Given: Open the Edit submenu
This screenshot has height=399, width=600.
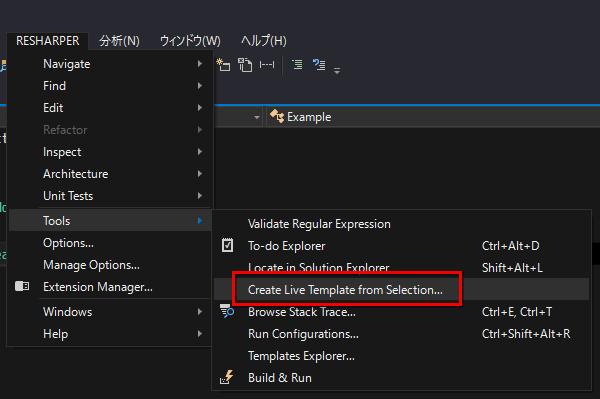Looking at the screenshot, I should pyautogui.click(x=110, y=108).
